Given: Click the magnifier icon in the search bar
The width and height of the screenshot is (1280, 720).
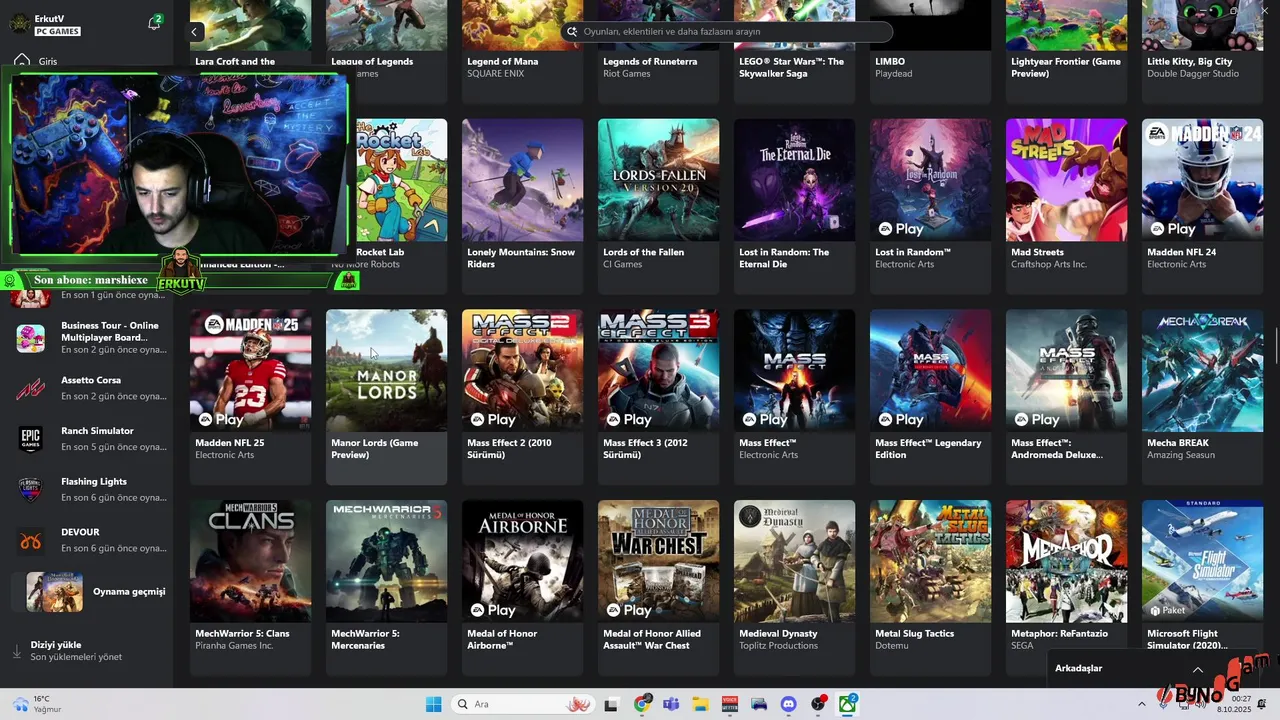Looking at the screenshot, I should (573, 32).
